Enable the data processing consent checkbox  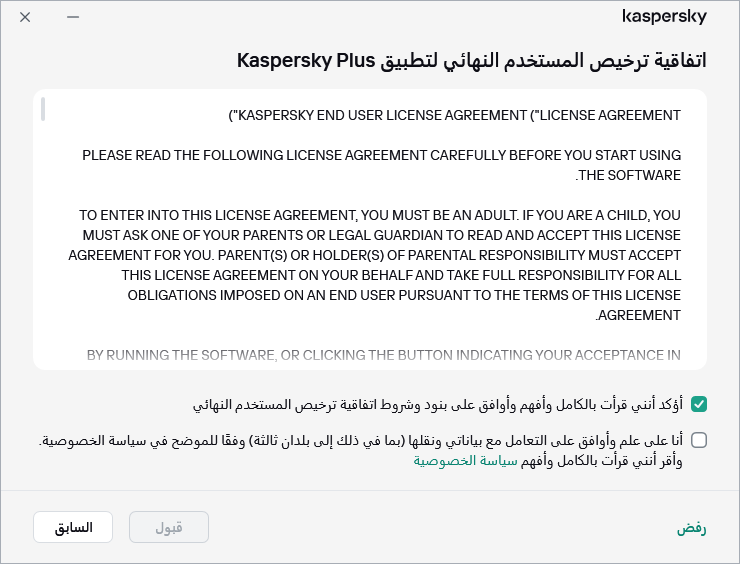[x=699, y=439]
